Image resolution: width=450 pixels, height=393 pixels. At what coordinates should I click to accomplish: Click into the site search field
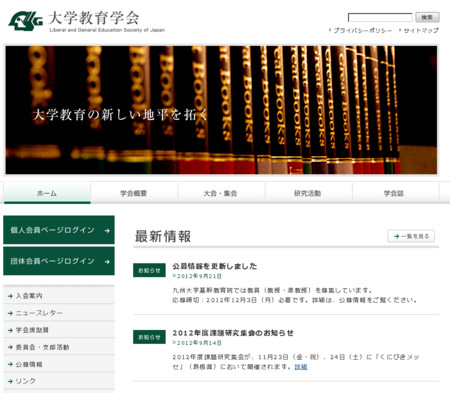pos(380,17)
